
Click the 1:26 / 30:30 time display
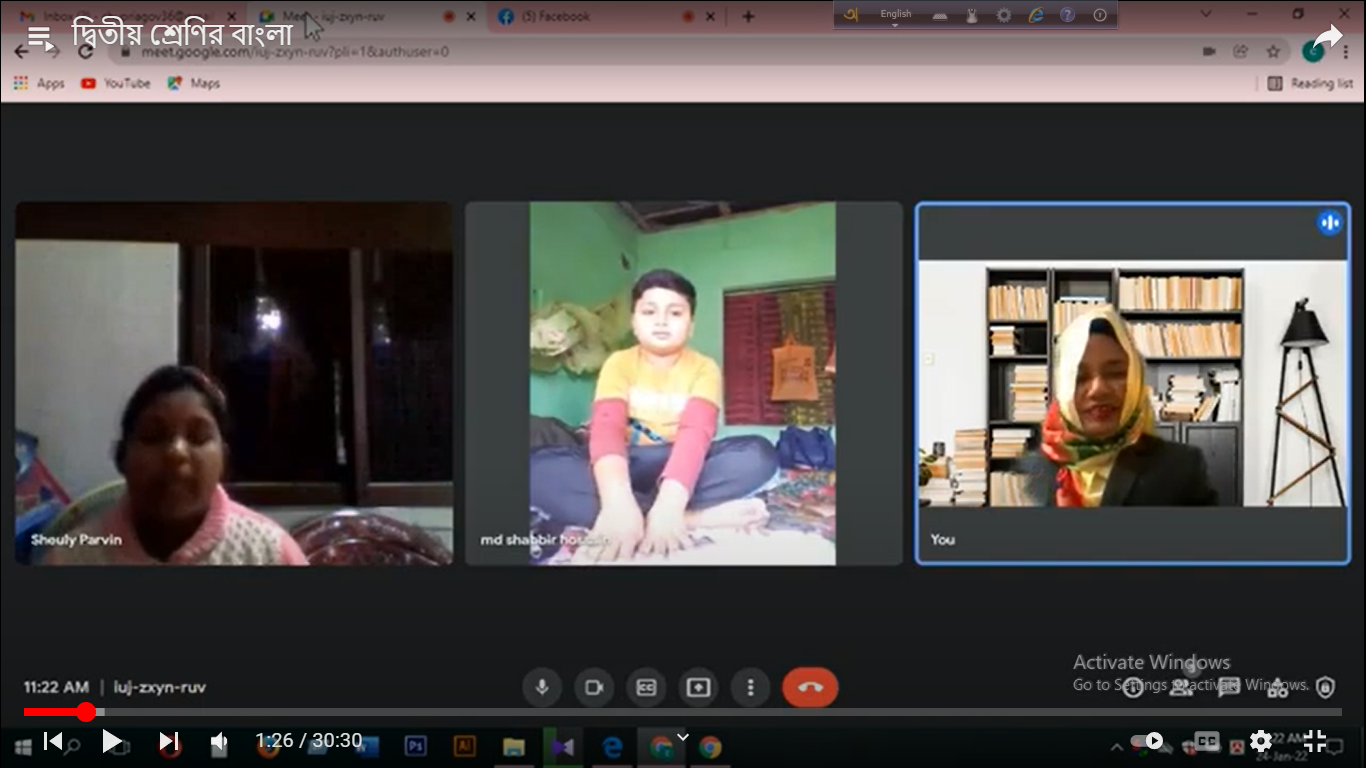pyautogui.click(x=308, y=741)
